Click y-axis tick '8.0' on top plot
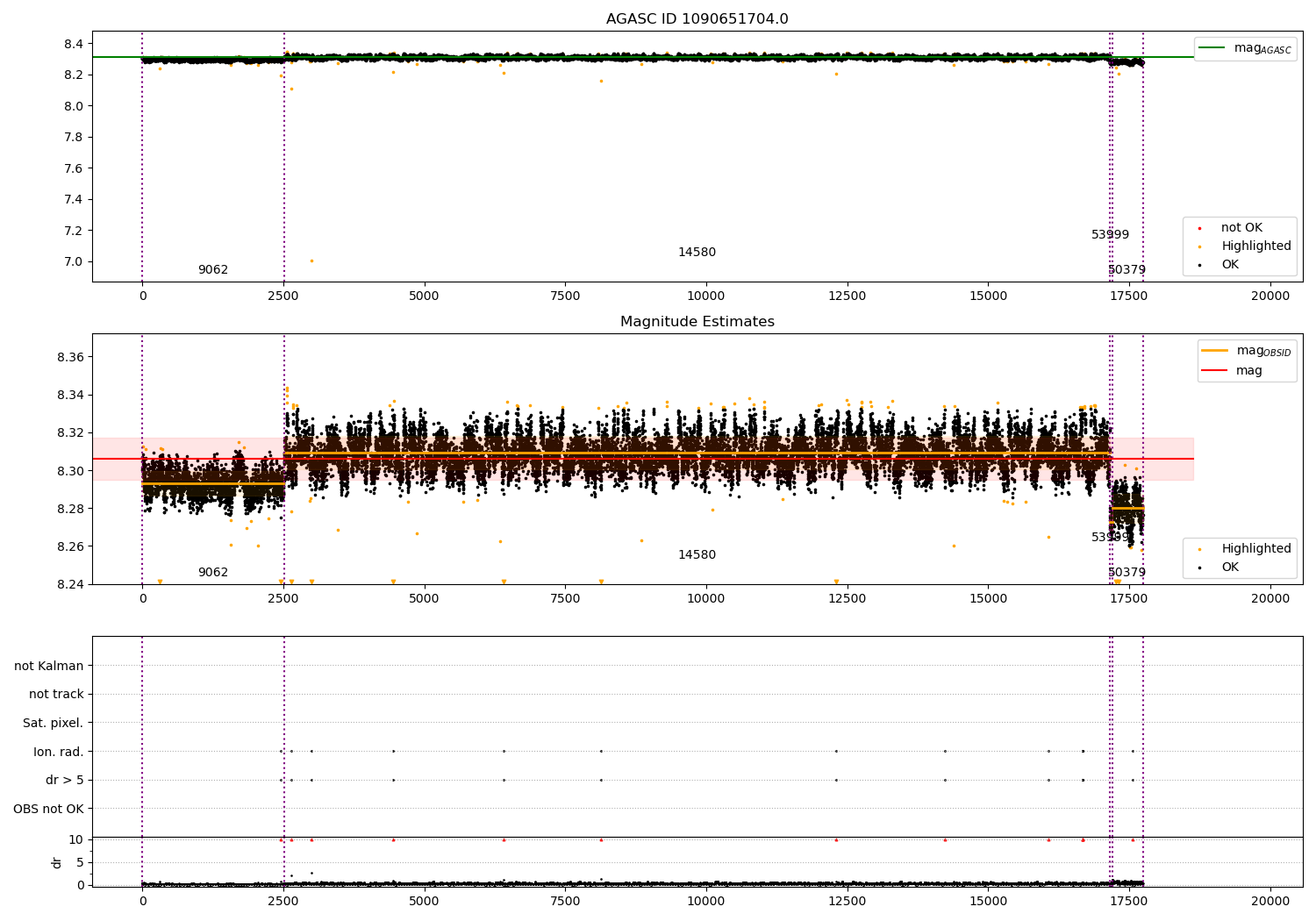Screen dimensions: 1316x921 [x=74, y=106]
